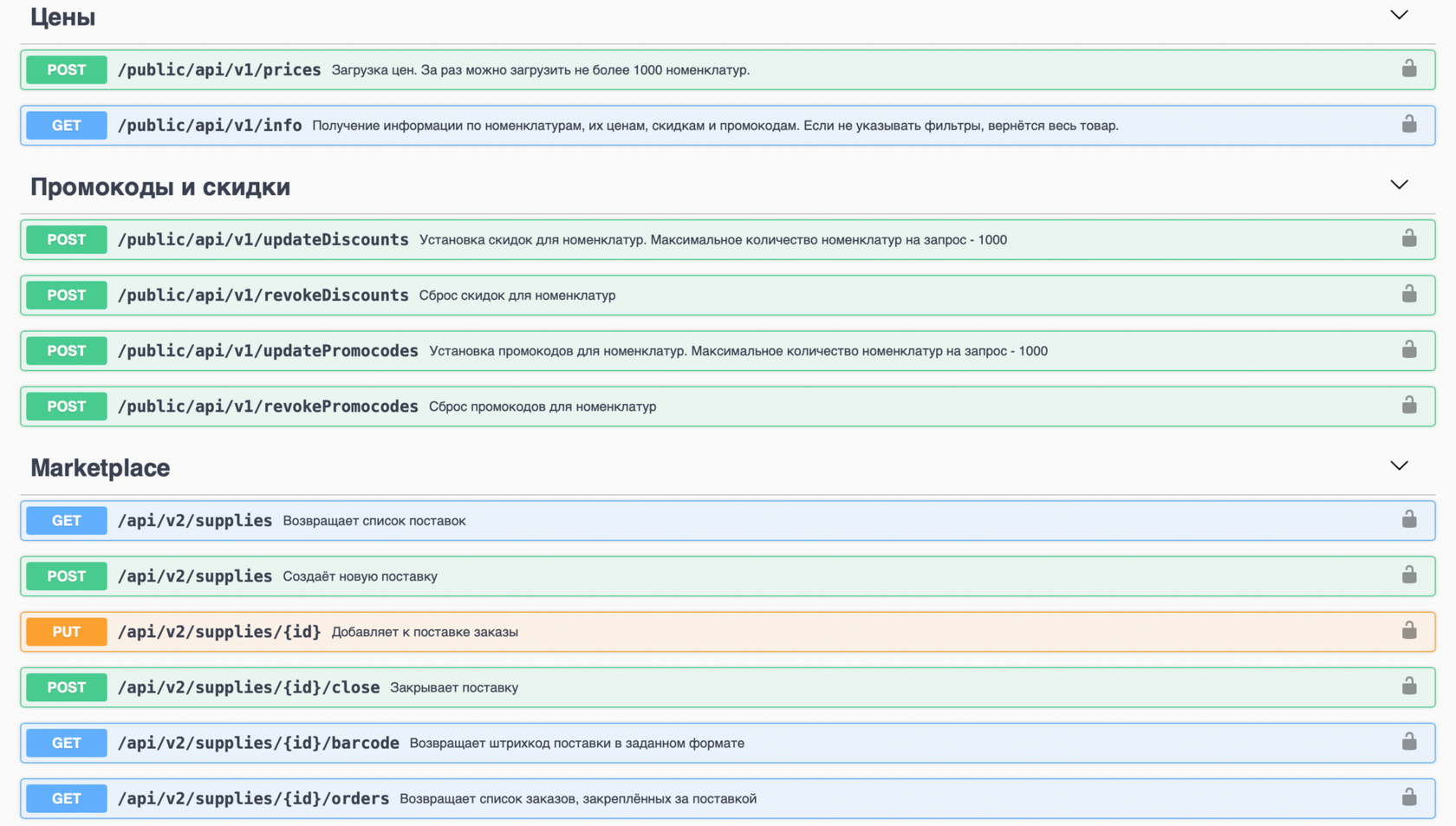Click lock icon on supplies/{id}/barcode row

(1409, 741)
